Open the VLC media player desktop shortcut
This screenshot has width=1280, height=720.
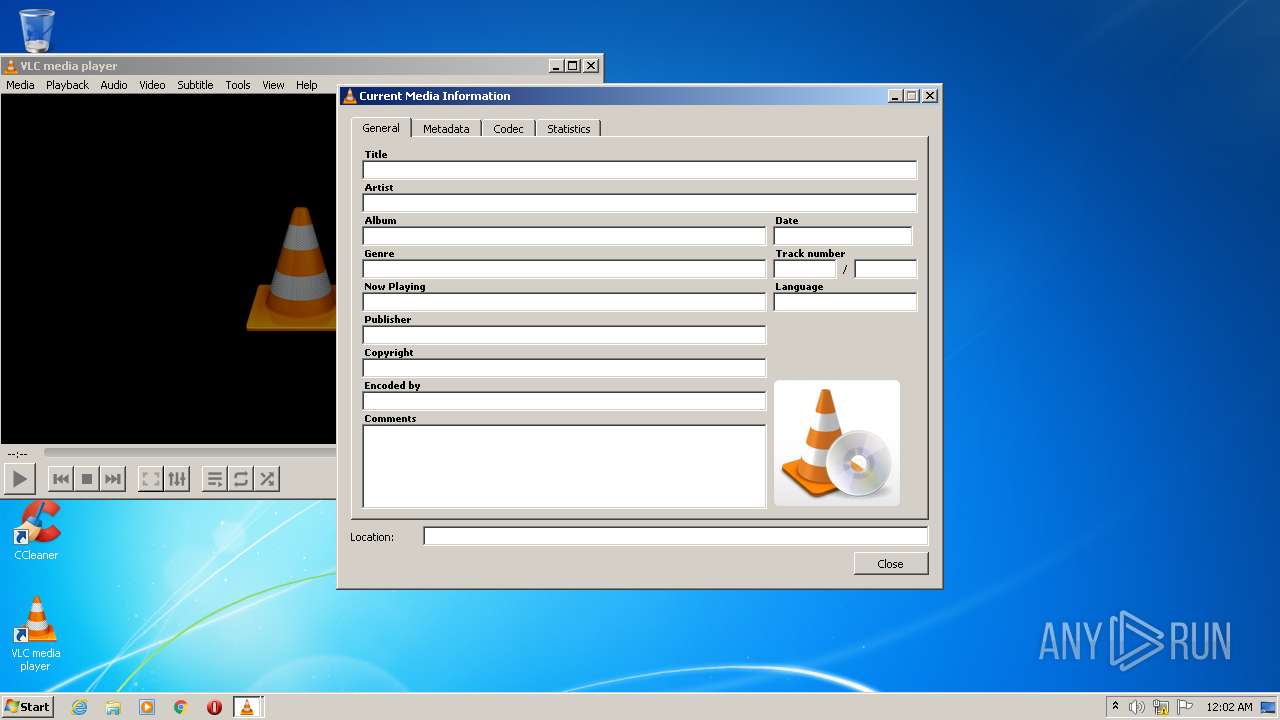coord(36,634)
